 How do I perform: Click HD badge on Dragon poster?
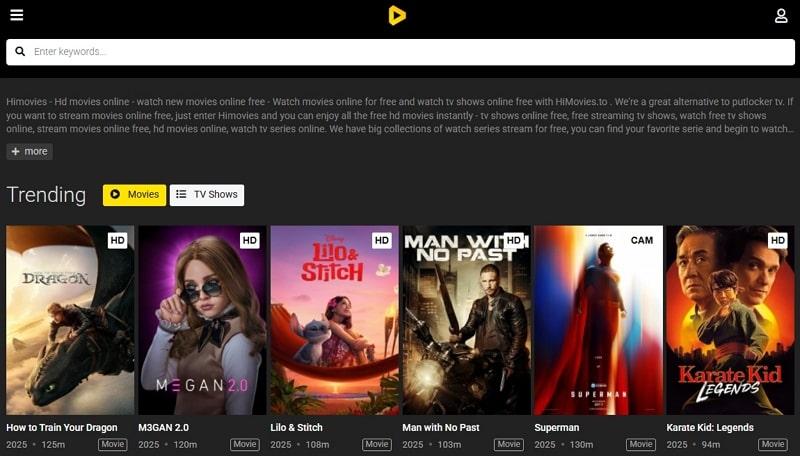117,240
